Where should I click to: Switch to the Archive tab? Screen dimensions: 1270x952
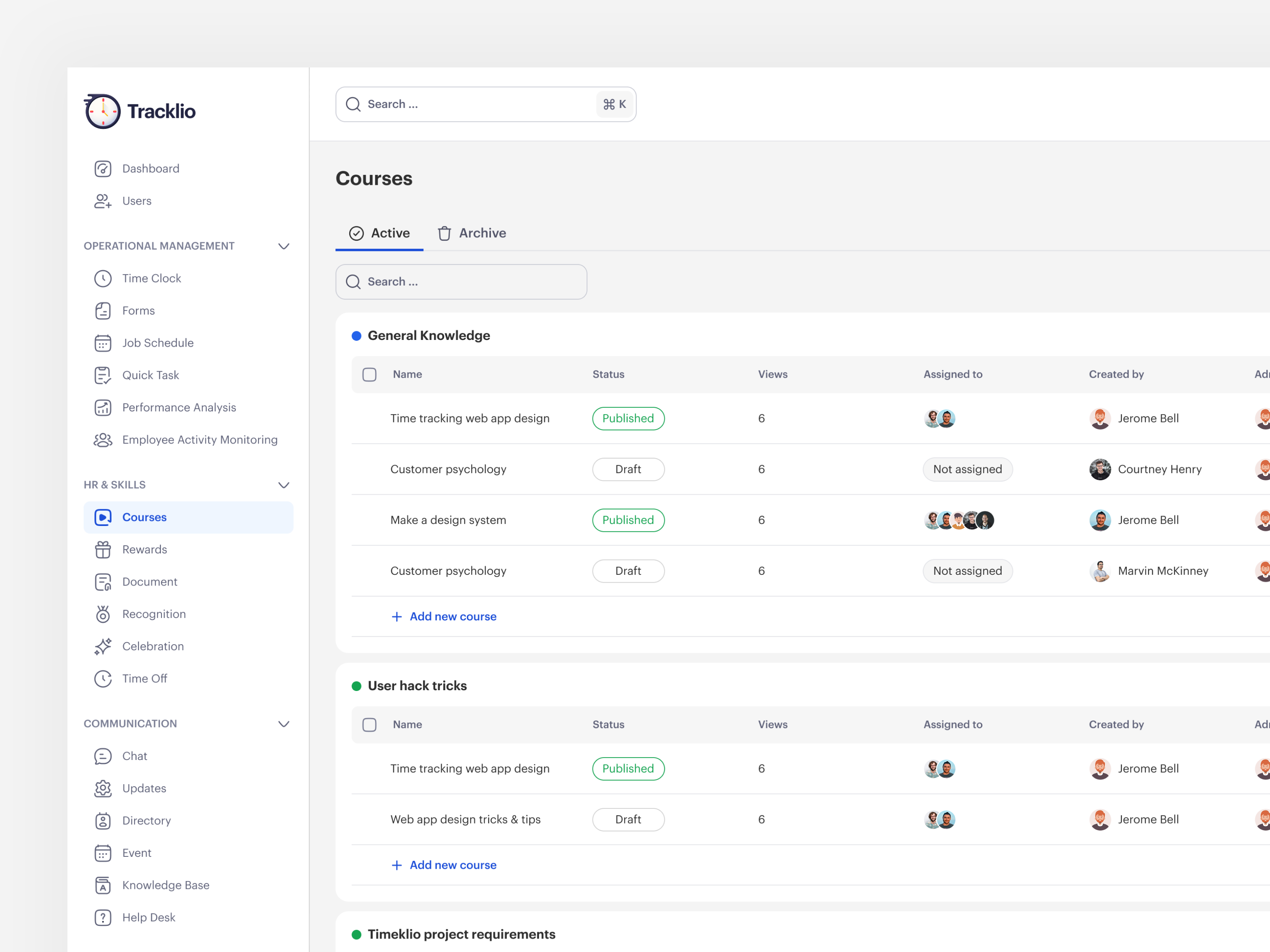[x=471, y=233]
